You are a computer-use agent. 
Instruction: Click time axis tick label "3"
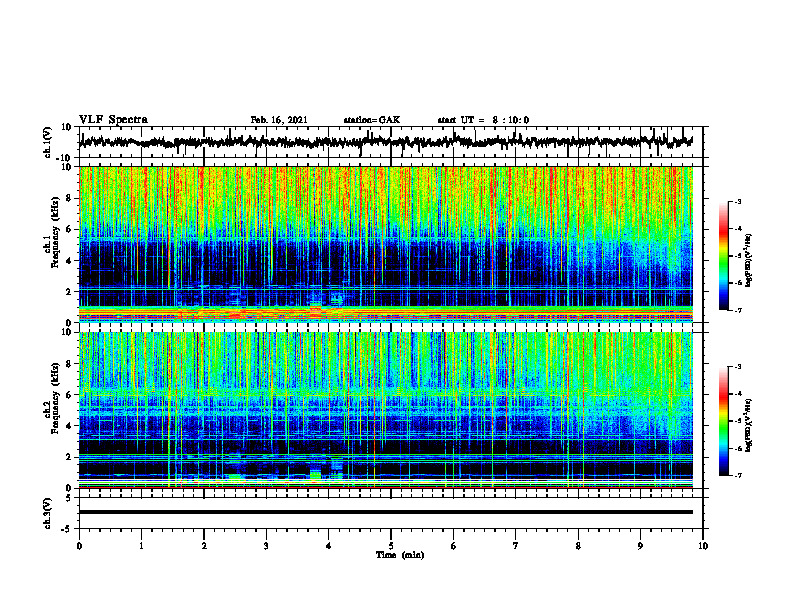tap(266, 546)
